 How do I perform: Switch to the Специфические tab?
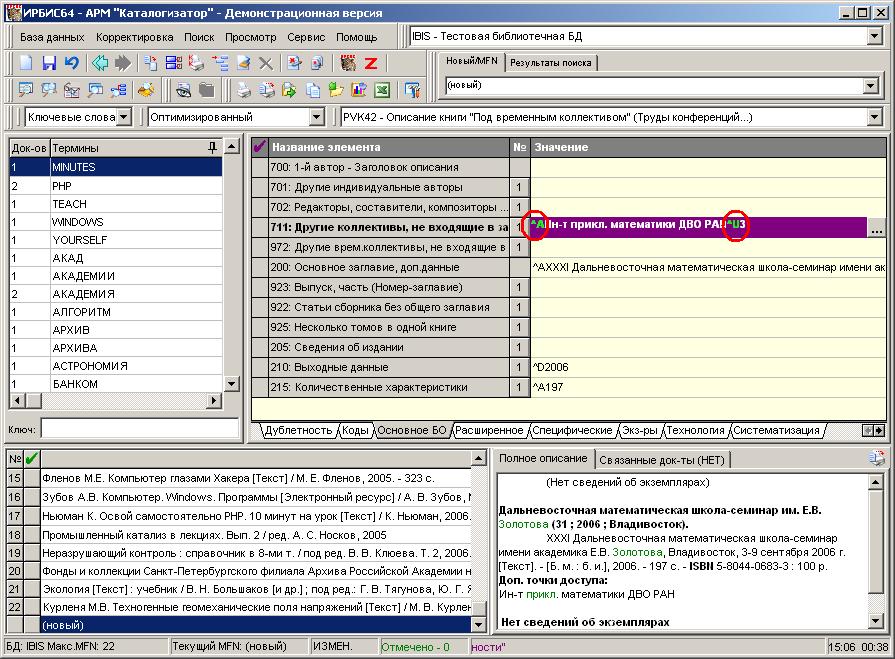click(x=572, y=430)
